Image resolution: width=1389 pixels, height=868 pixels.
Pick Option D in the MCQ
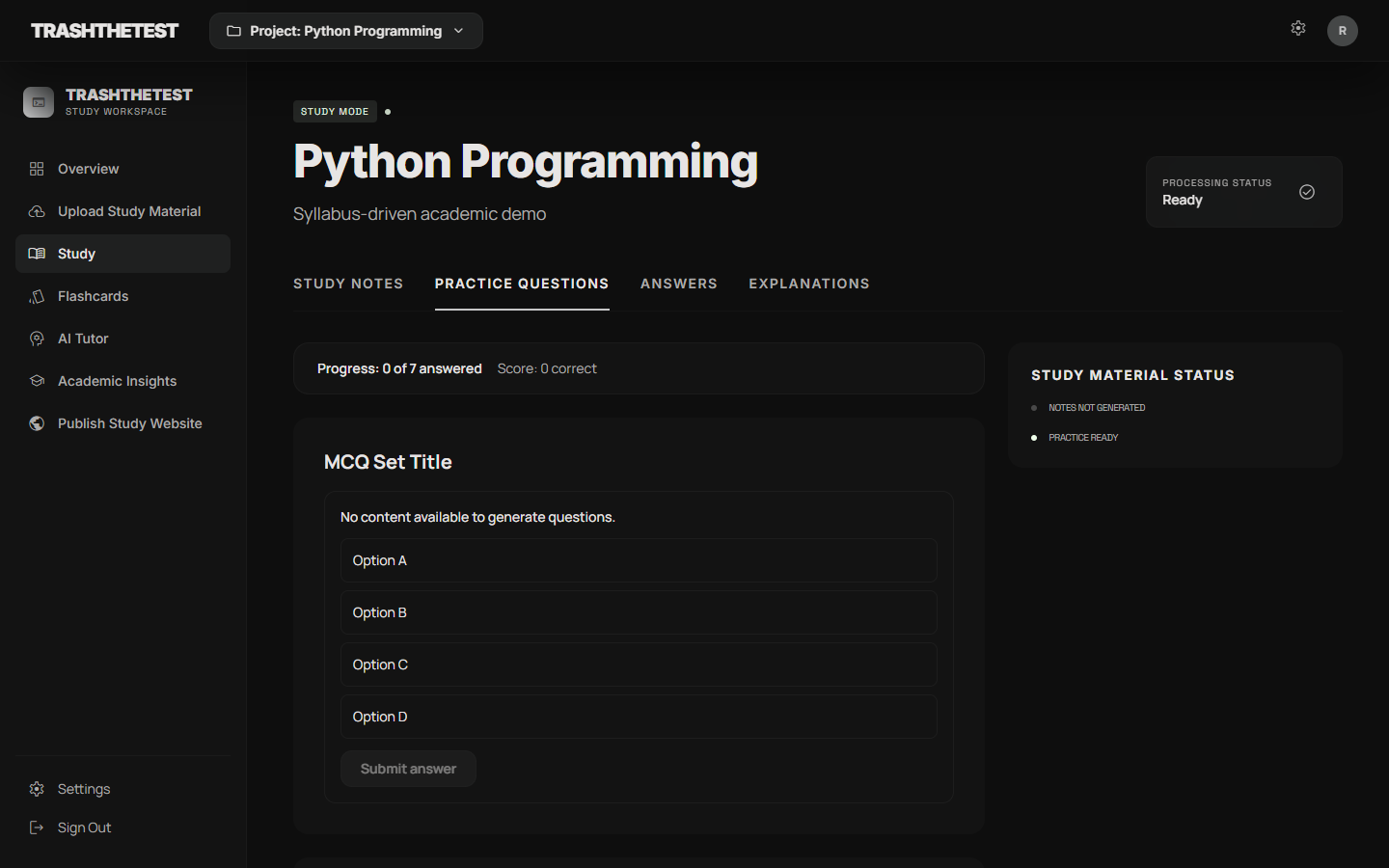(x=639, y=717)
